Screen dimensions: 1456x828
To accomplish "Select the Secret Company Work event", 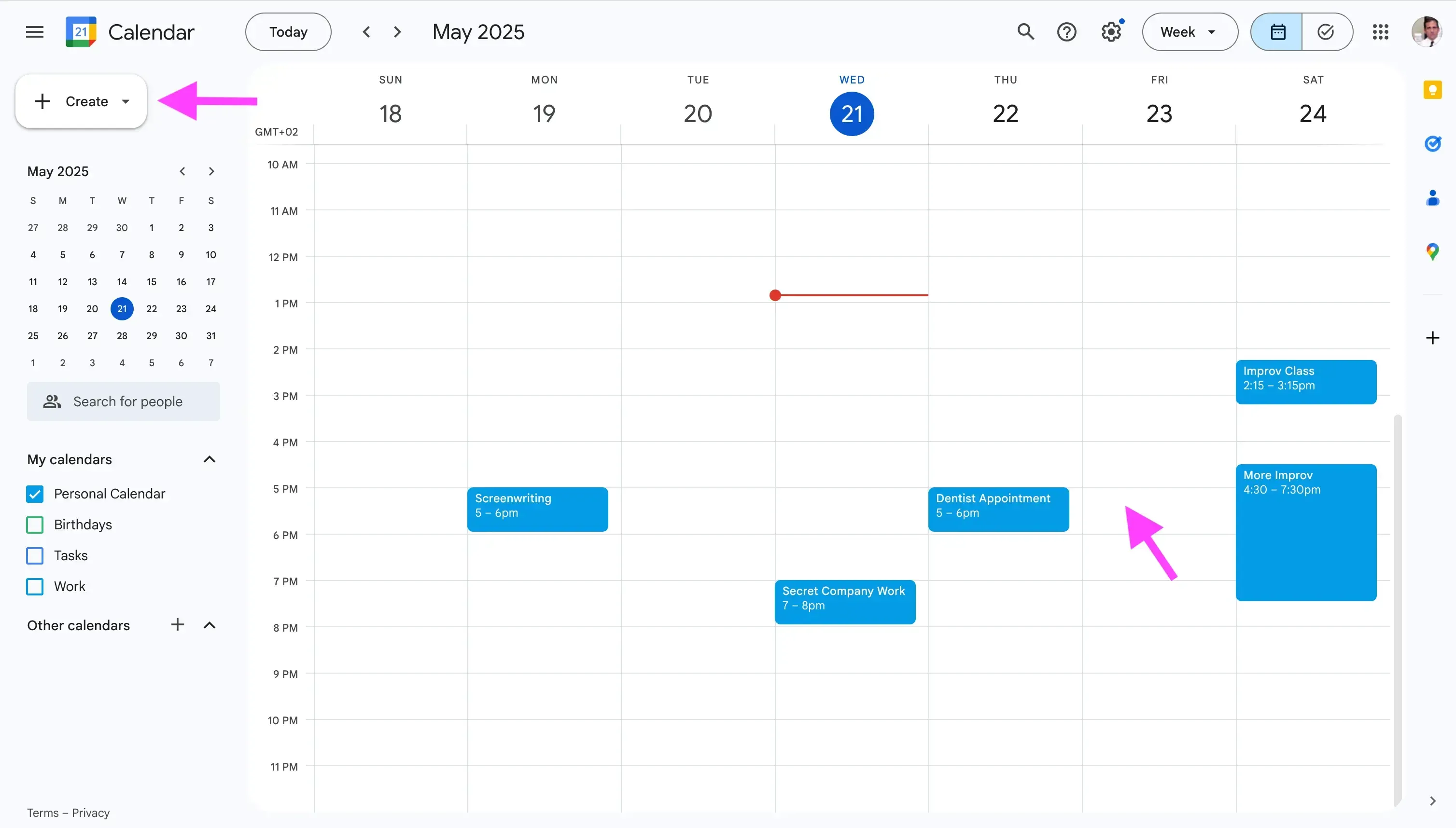I will (x=844, y=601).
